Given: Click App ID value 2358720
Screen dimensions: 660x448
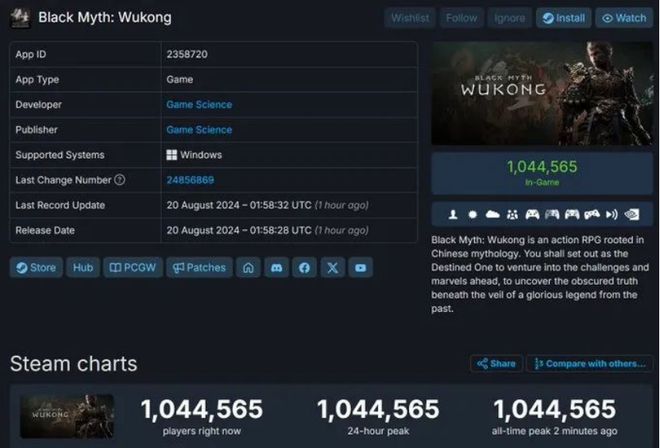Looking at the screenshot, I should 187,54.
